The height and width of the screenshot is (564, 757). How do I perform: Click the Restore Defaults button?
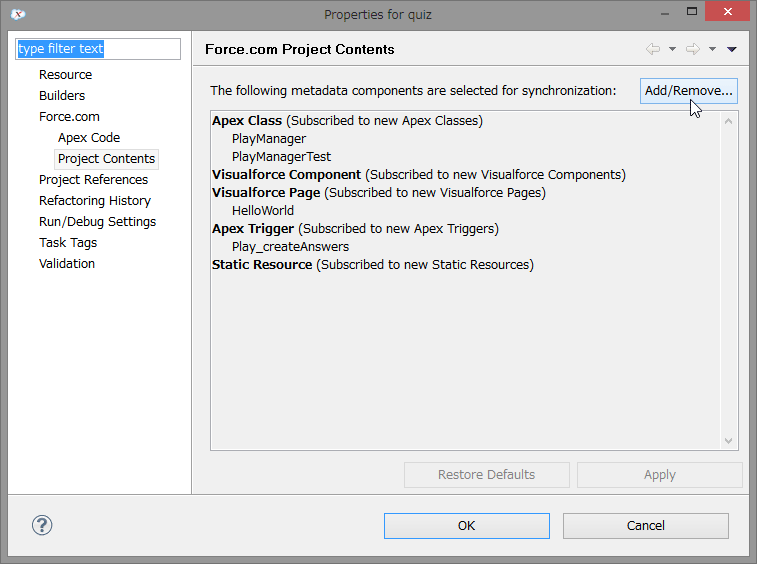pyautogui.click(x=487, y=475)
